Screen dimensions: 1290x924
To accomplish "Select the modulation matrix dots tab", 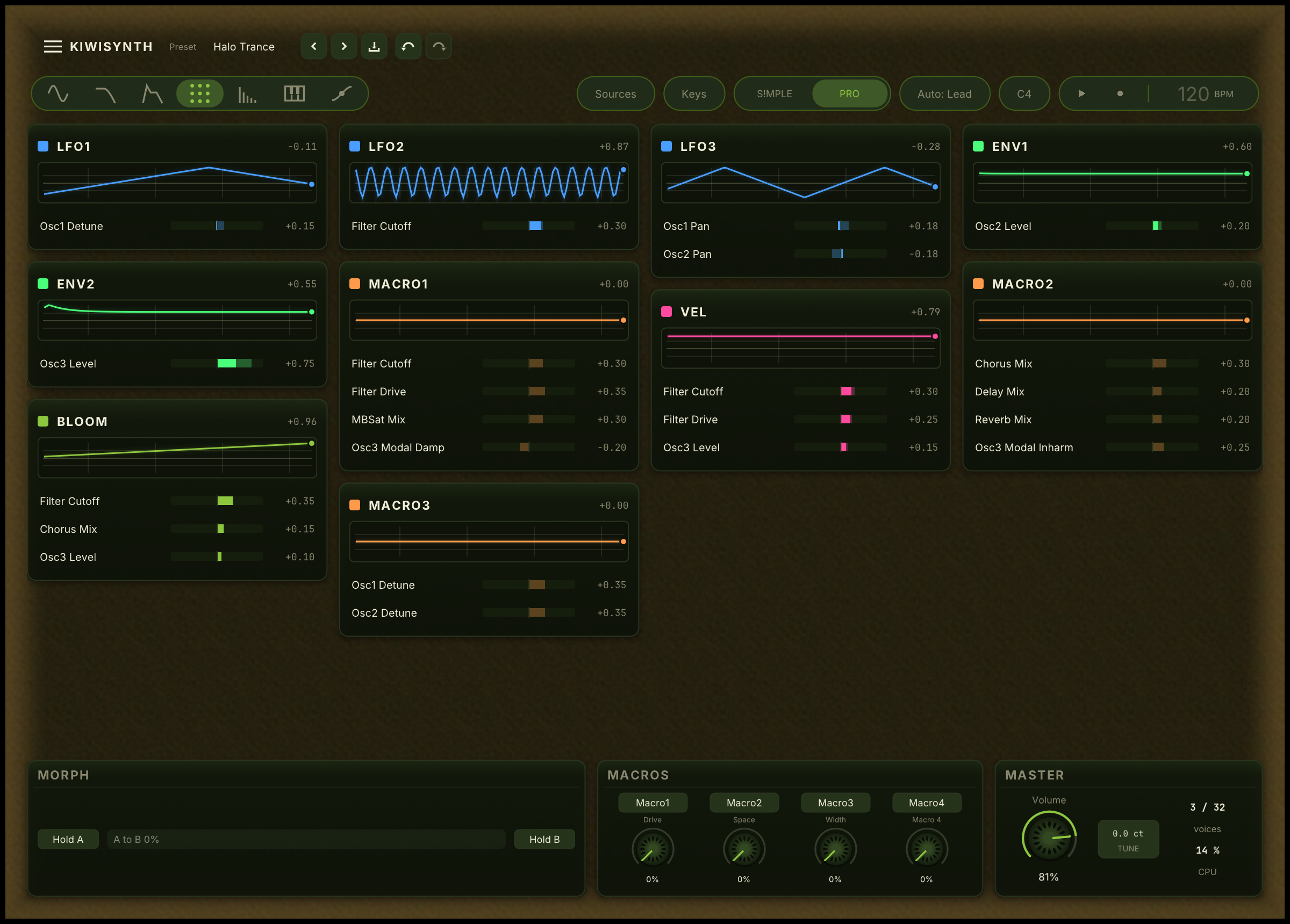I will 199,94.
